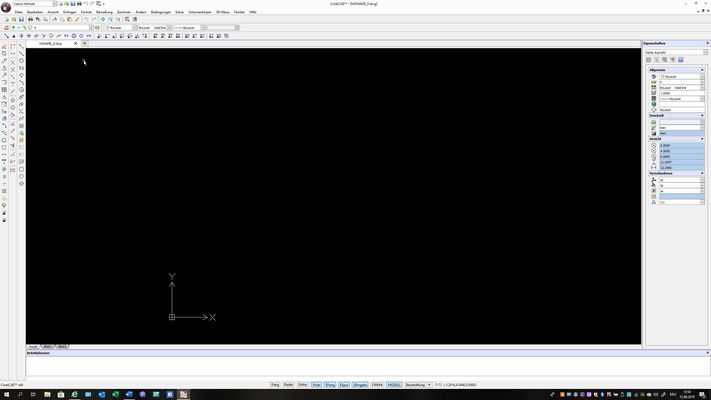Open the Hilfe menu

[253, 12]
